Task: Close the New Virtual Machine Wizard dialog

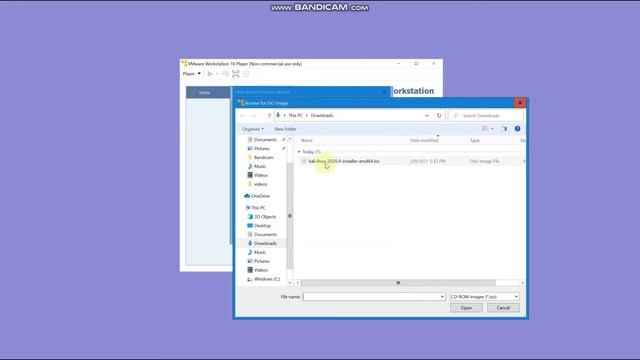Action: (384, 92)
